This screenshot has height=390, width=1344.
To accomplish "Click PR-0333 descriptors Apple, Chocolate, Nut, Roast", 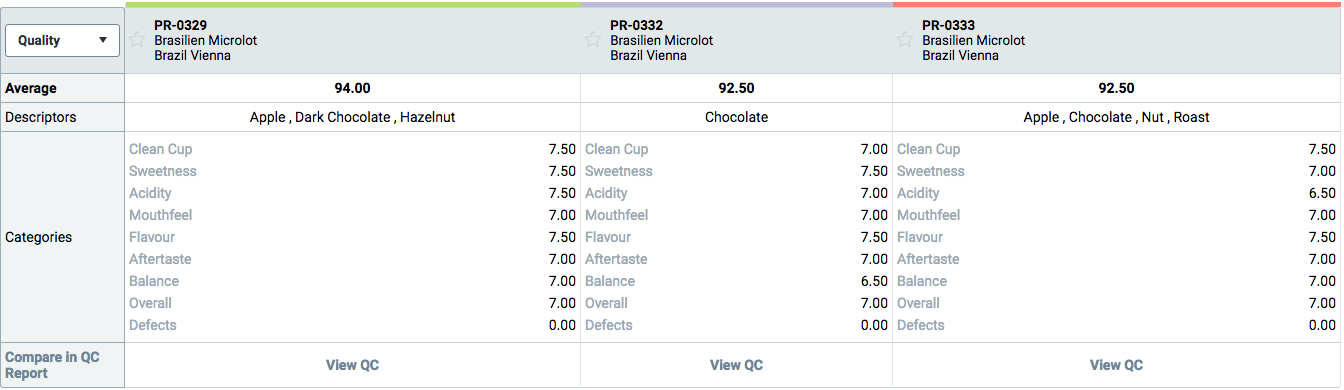I will [1117, 117].
